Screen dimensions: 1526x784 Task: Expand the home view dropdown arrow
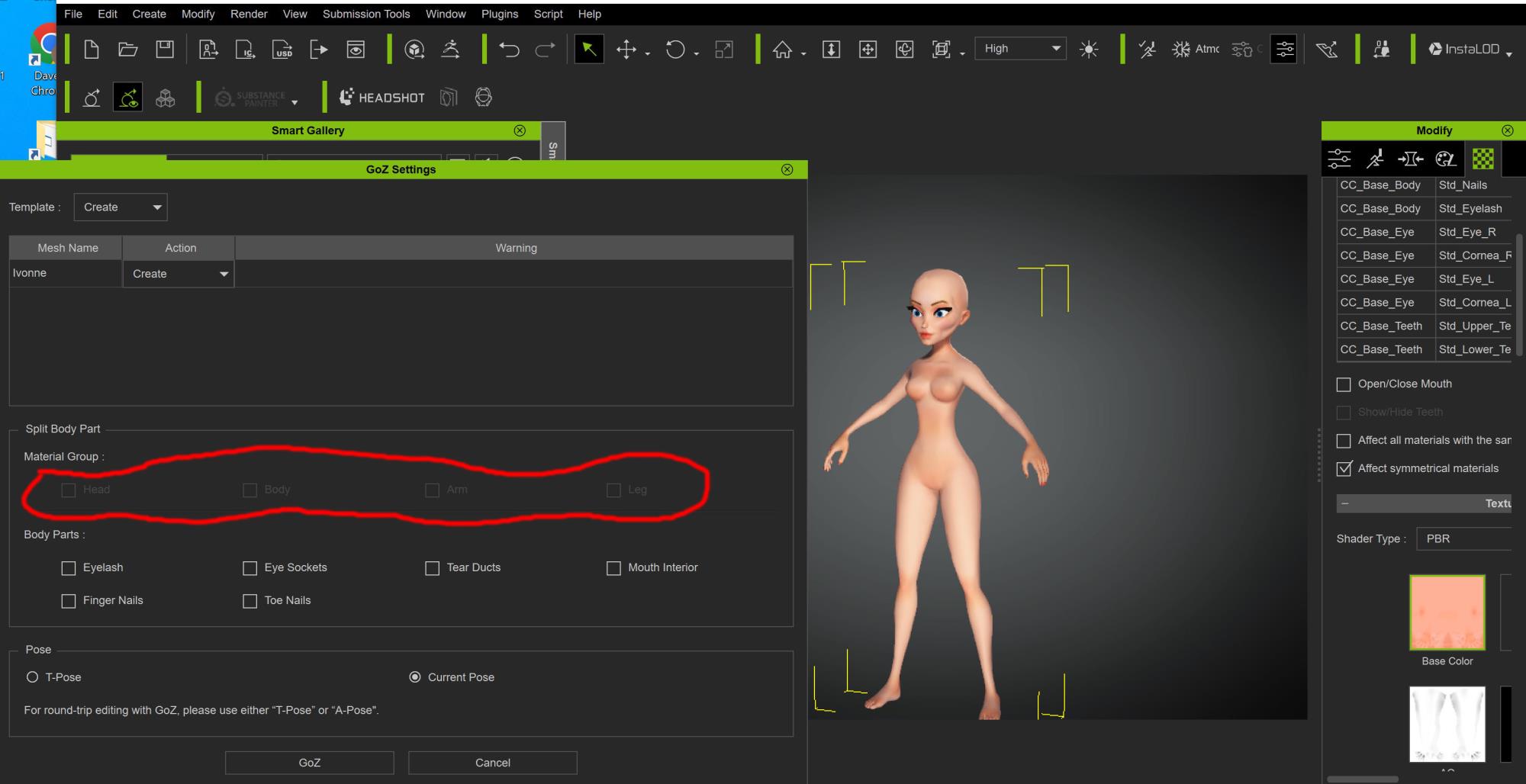[803, 53]
